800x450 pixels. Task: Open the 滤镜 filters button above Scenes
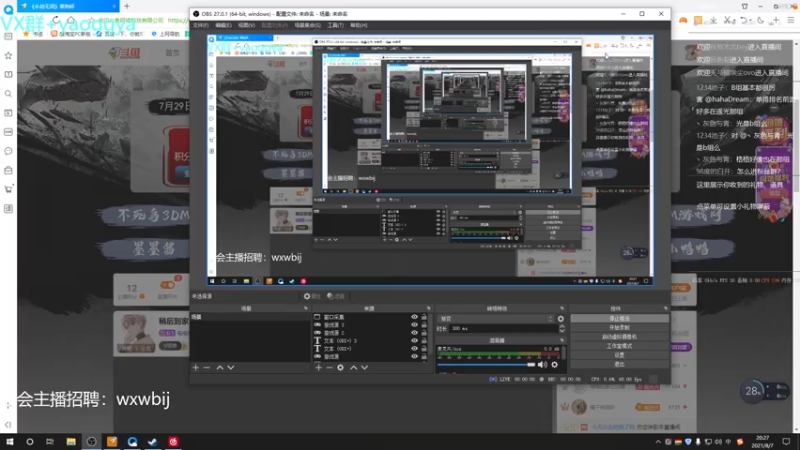click(x=336, y=296)
